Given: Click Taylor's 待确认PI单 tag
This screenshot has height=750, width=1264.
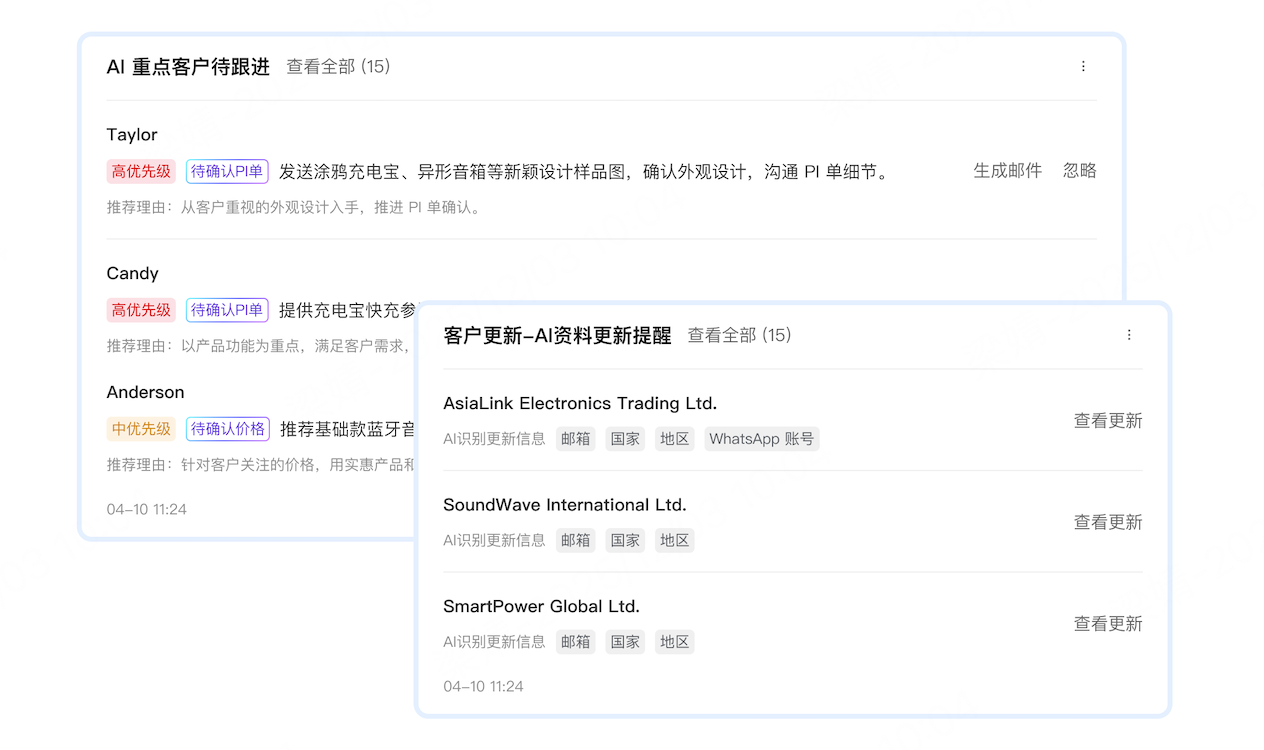Looking at the screenshot, I should [x=227, y=172].
